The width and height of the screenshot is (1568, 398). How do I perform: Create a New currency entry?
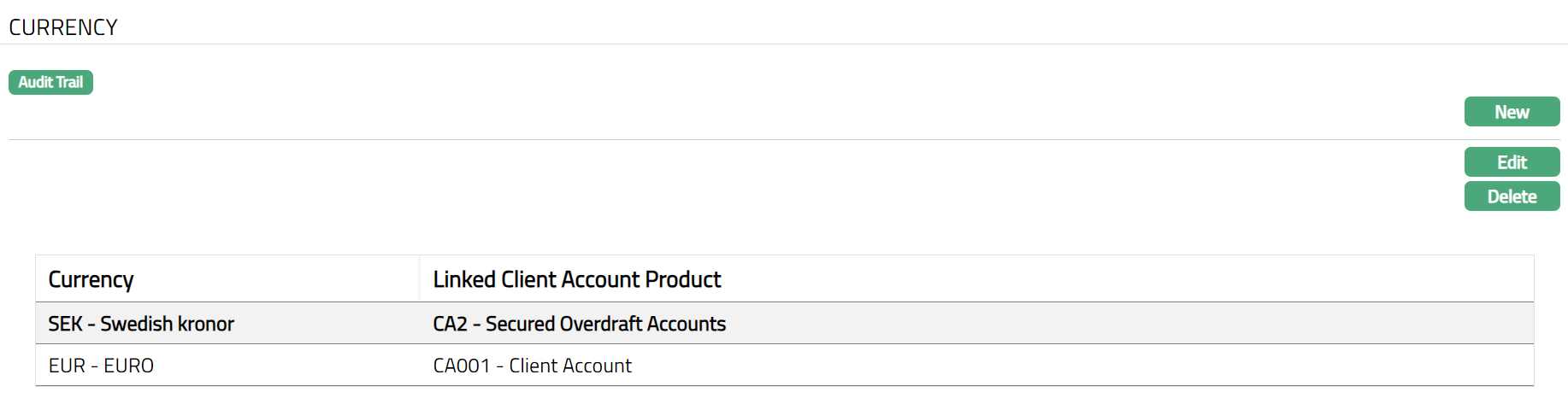click(x=1511, y=112)
